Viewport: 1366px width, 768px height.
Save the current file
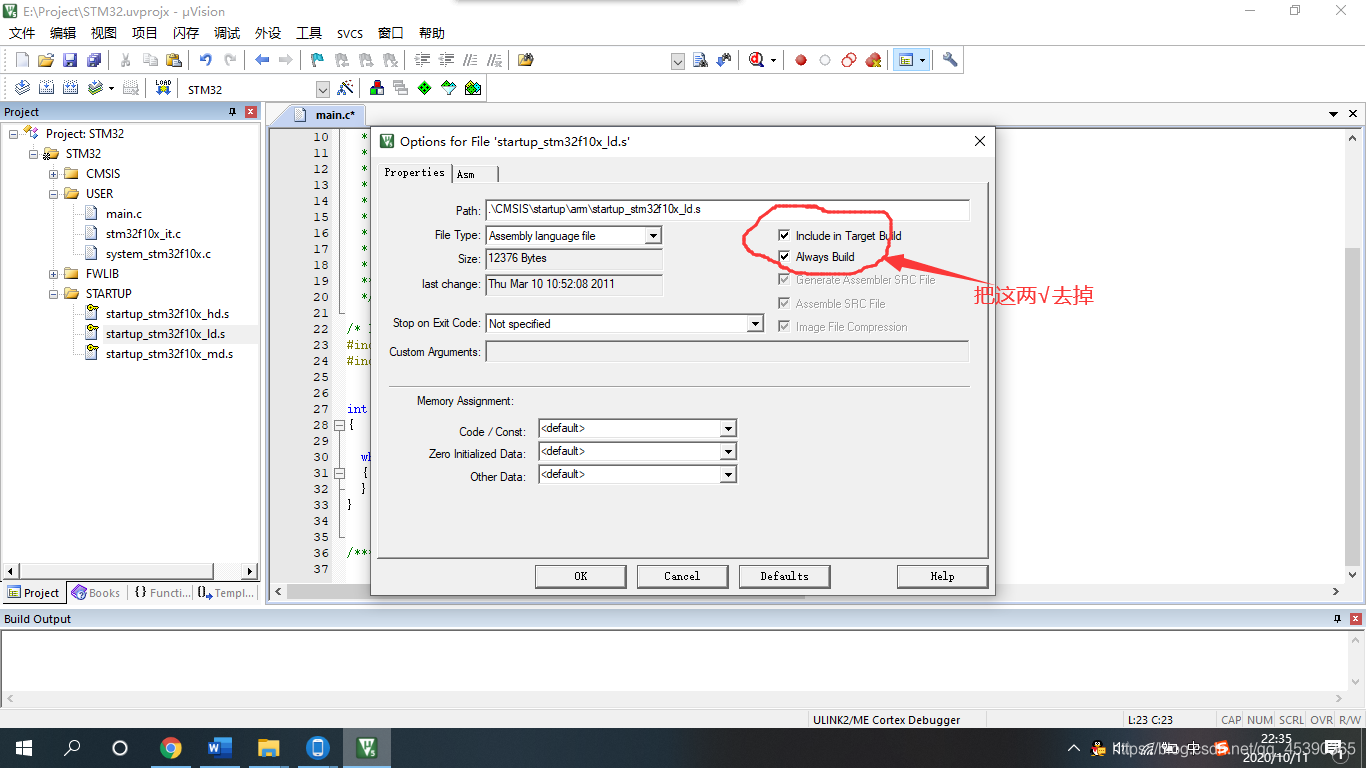click(70, 60)
